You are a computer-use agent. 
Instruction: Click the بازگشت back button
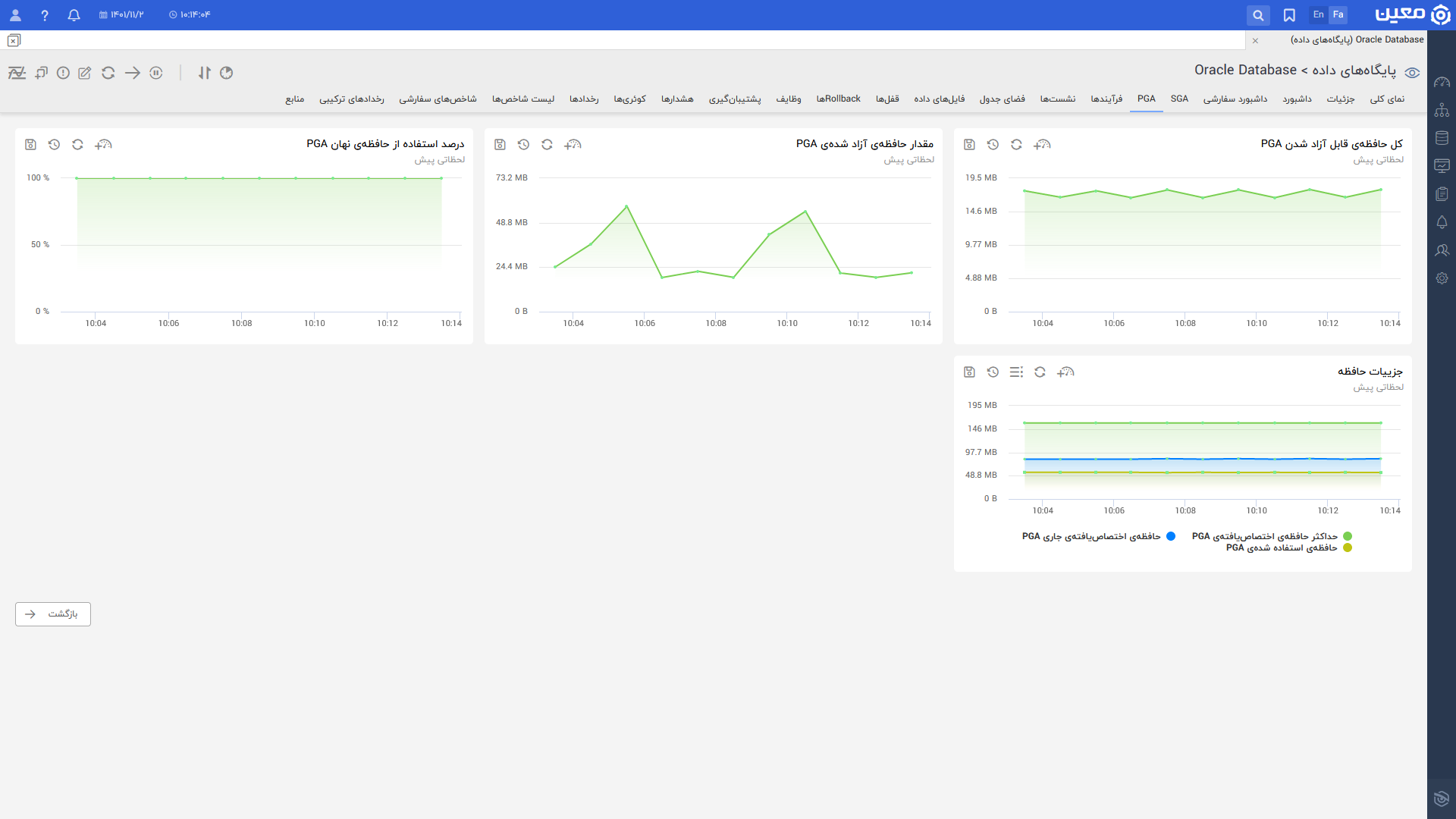point(53,614)
